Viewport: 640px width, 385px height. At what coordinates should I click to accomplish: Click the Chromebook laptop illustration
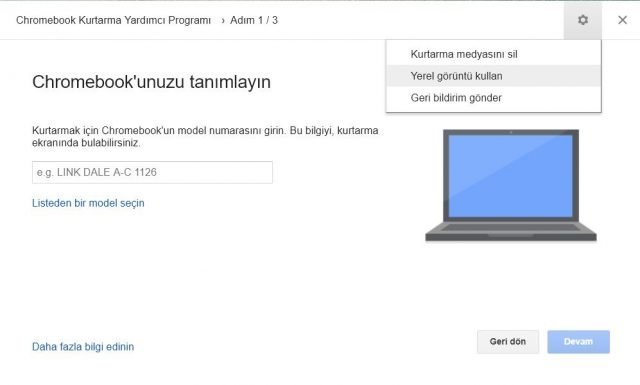511,185
